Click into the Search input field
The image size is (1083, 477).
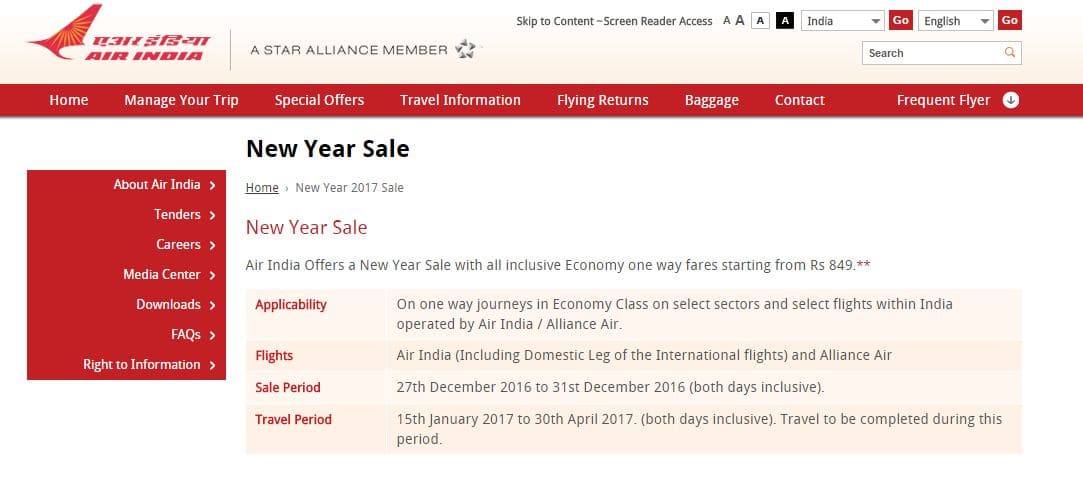(930, 53)
